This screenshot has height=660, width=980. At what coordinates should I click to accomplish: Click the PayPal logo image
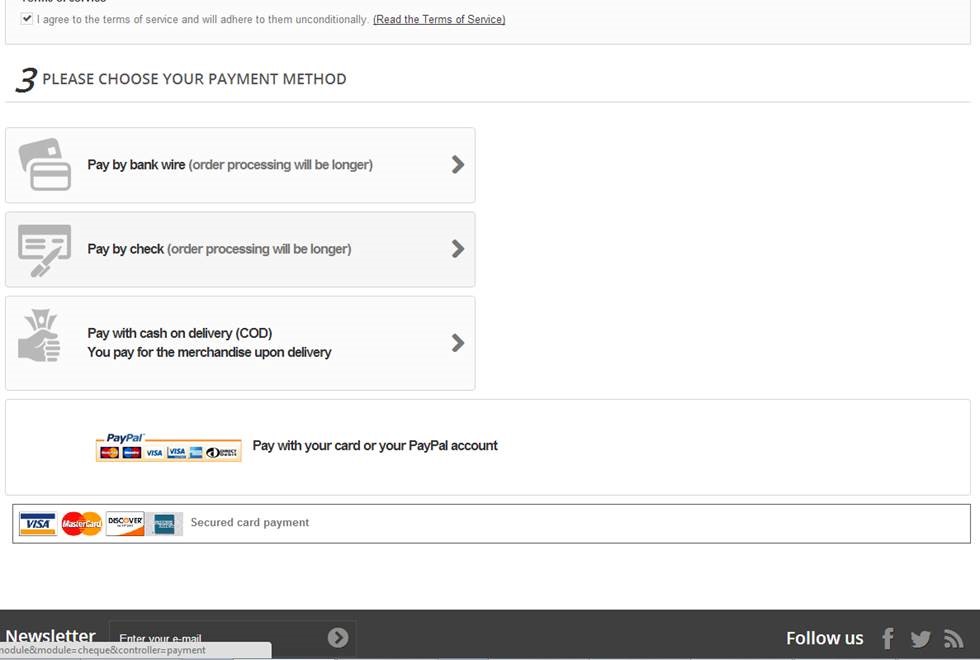(168, 447)
